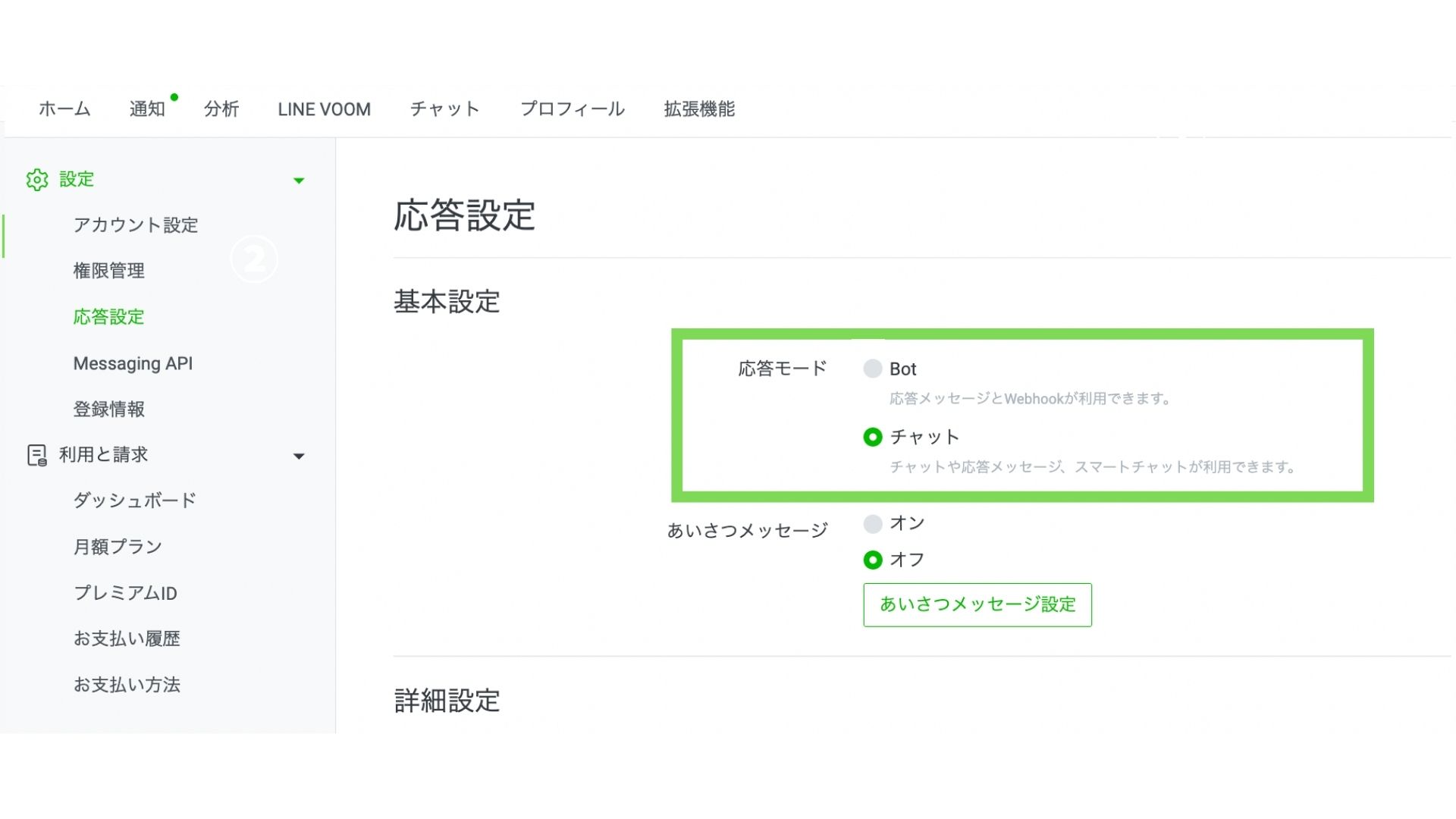The image size is (1456, 819).
Task: Open アカウント設定 in the sidebar
Action: tap(136, 225)
